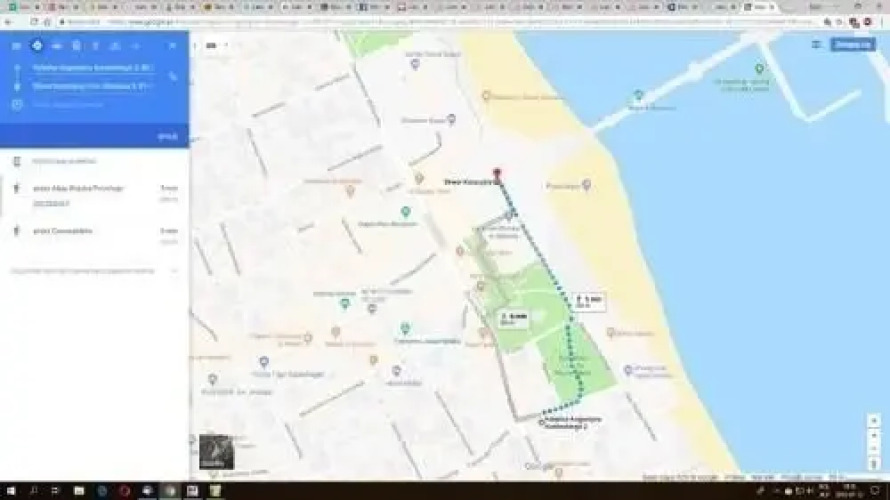Expand the collapsed section at panel bottom
Image resolution: width=890 pixels, height=500 pixels.
coord(174,271)
